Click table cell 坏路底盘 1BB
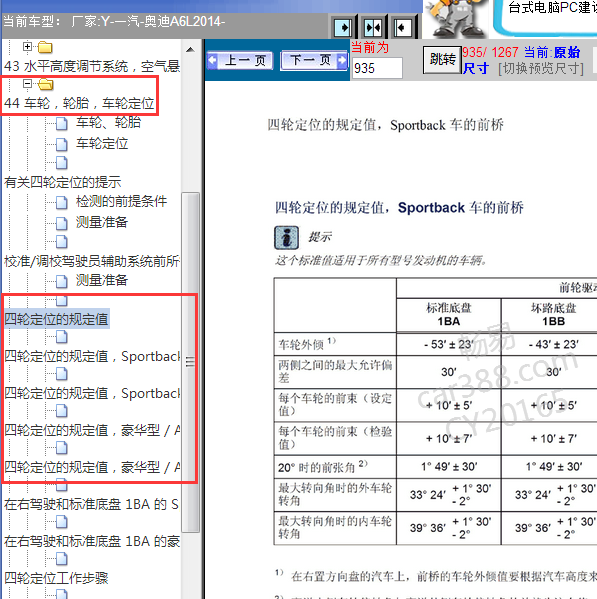The width and height of the screenshot is (597, 599). tap(553, 315)
